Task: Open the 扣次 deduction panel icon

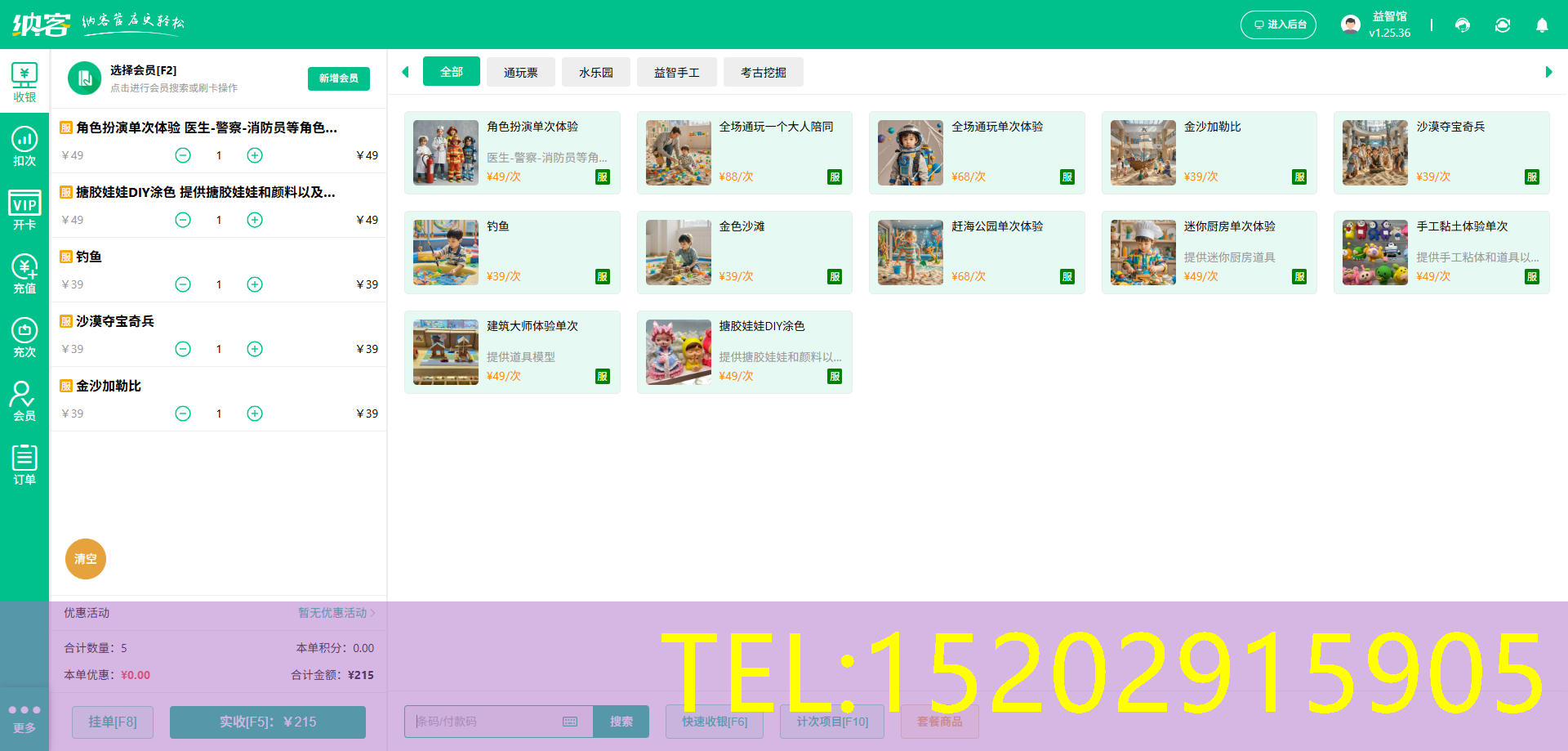Action: point(24,145)
